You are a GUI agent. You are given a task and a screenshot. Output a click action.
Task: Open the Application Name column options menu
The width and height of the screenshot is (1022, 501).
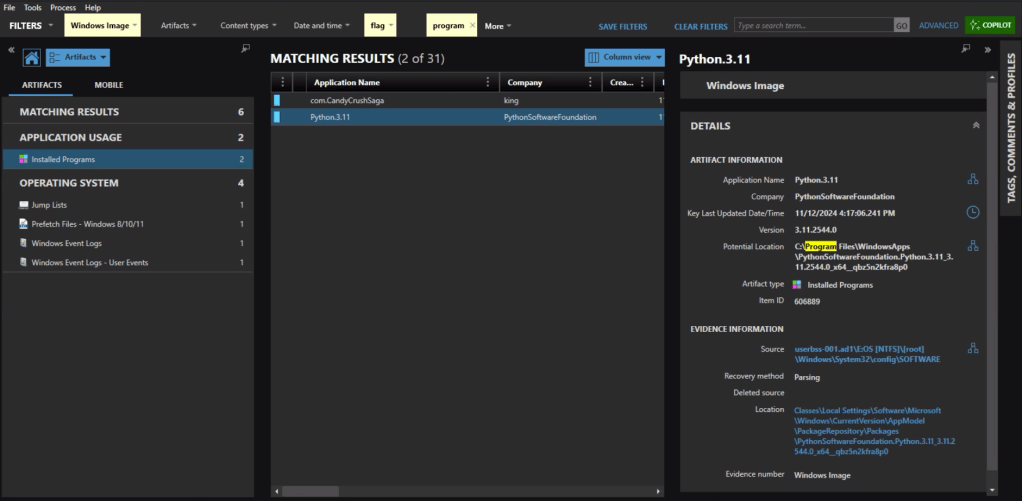(x=488, y=83)
